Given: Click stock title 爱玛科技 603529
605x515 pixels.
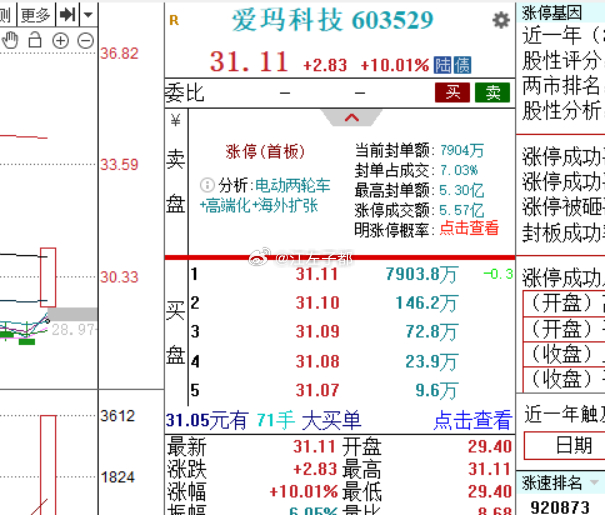Looking at the screenshot, I should click(333, 20).
